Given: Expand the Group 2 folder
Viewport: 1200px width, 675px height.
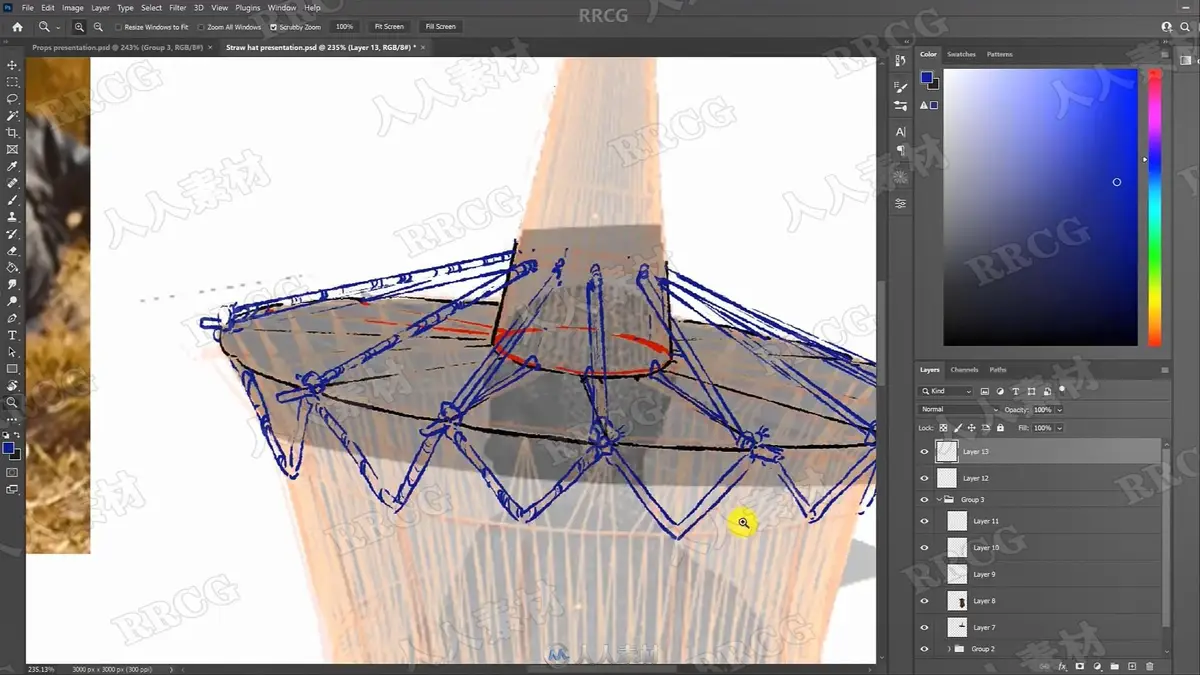Looking at the screenshot, I should 949,649.
